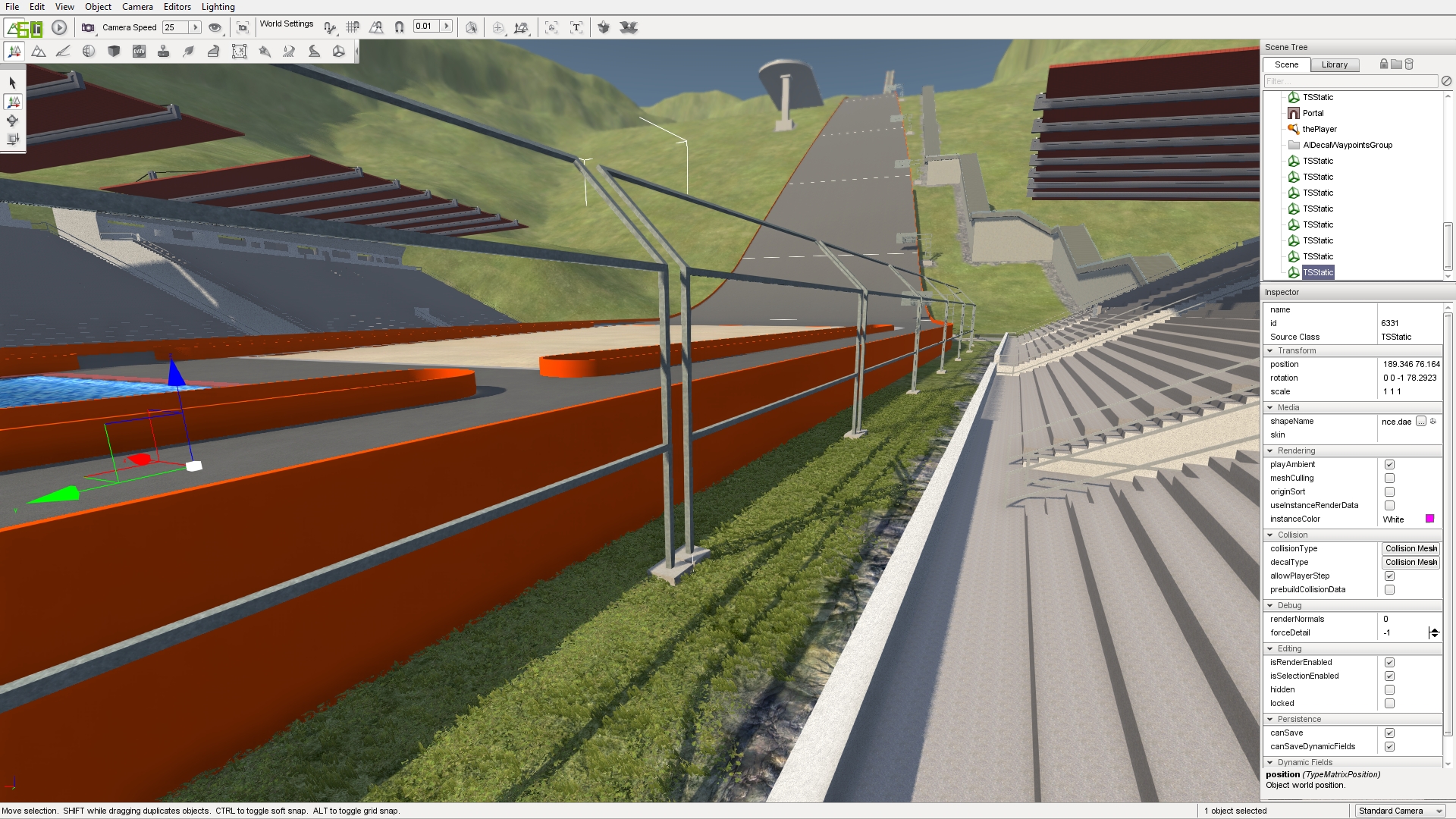Open the File menu
The width and height of the screenshot is (1456, 819).
12,7
